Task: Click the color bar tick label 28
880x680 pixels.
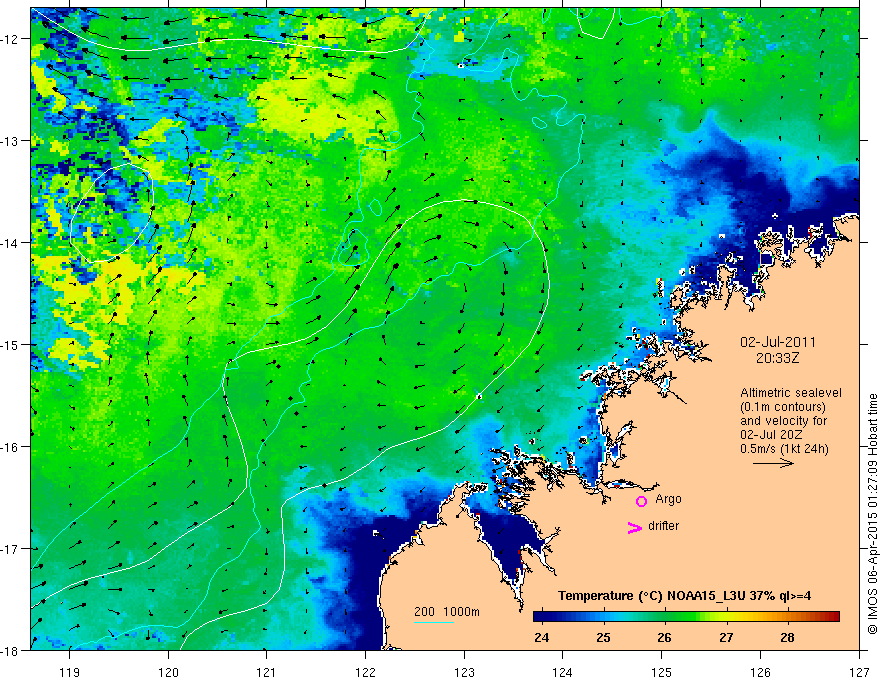Action: point(787,638)
